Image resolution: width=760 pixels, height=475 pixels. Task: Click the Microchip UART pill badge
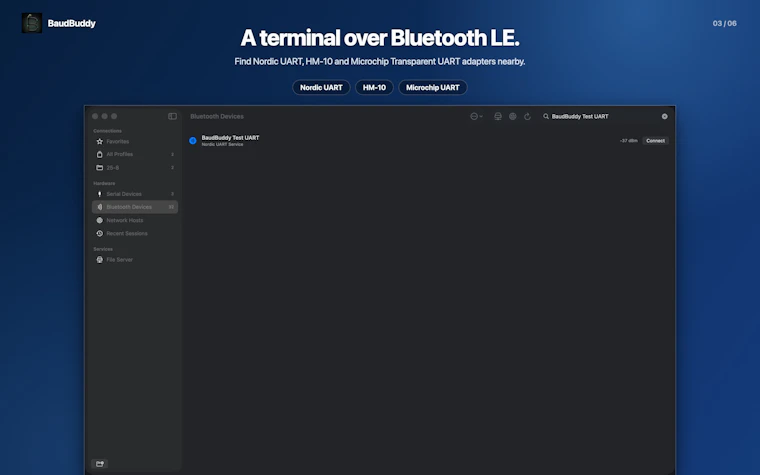432,87
